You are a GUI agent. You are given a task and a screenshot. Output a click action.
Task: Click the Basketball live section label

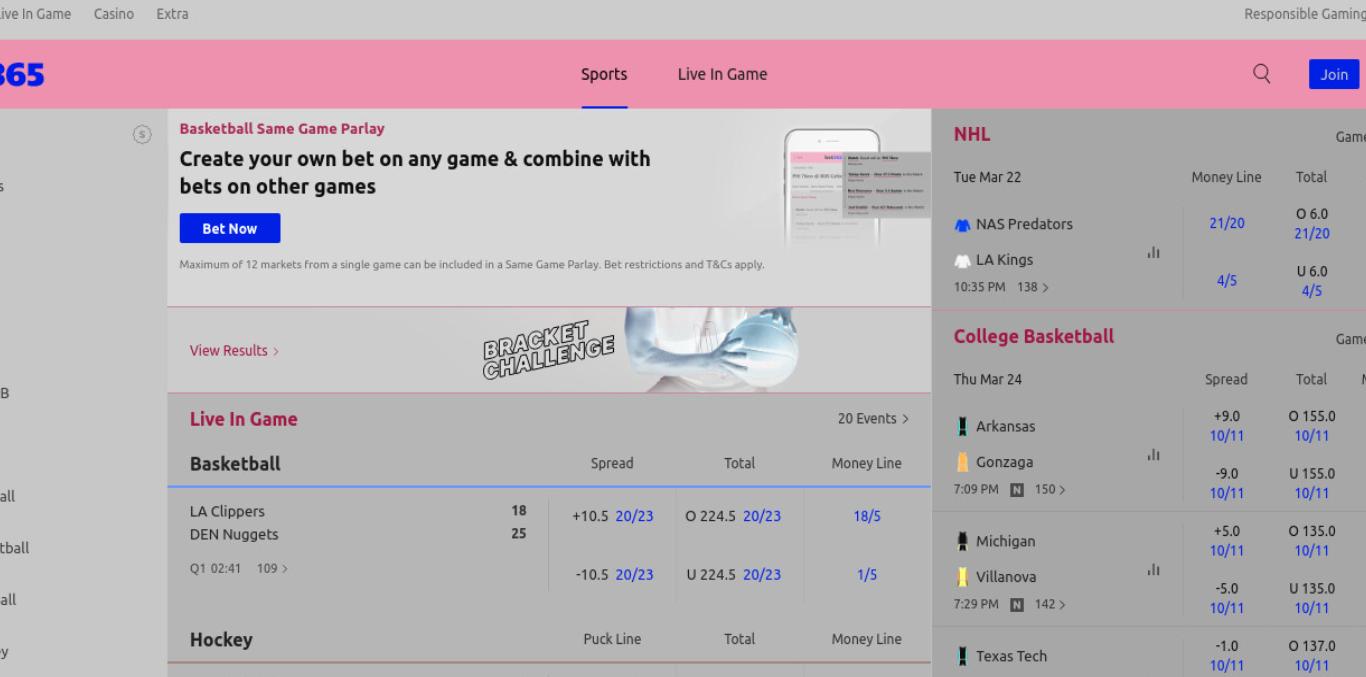[x=235, y=464]
